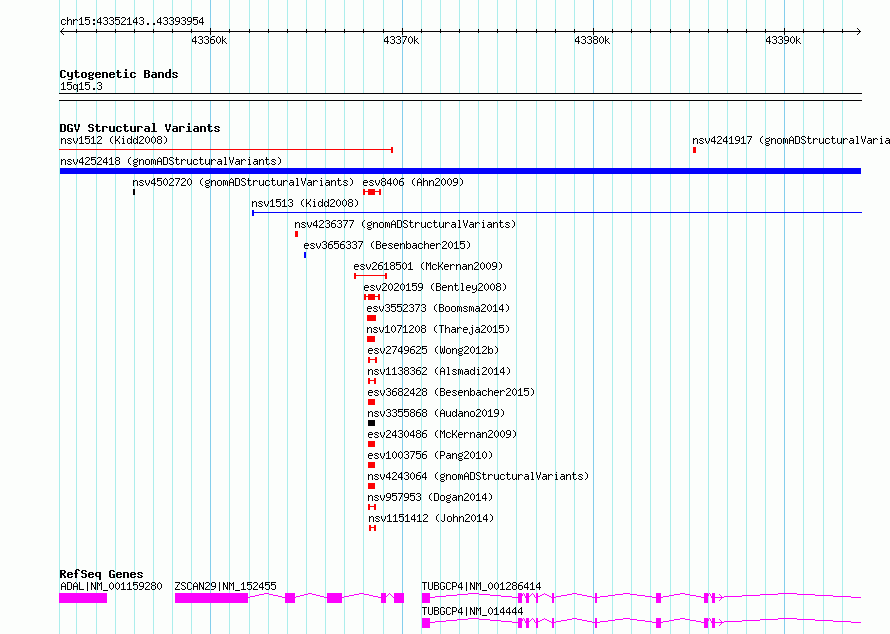Click the RefSeq Genes track title
The image size is (890, 634).
tap(101, 574)
